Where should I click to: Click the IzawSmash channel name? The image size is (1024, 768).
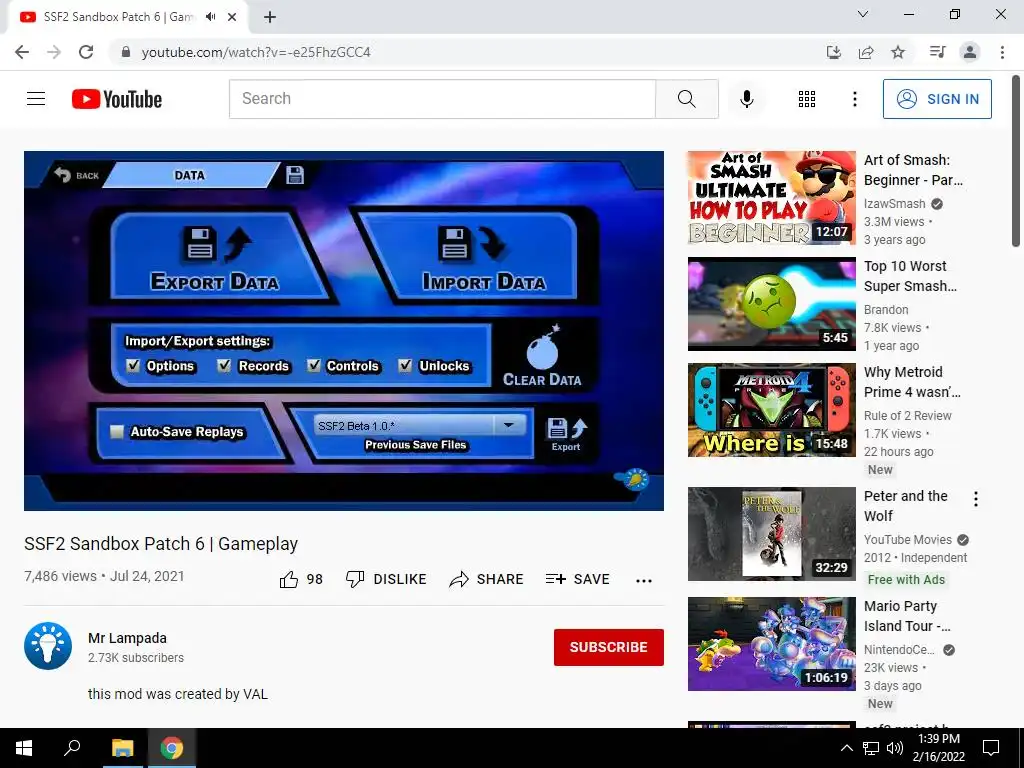[x=894, y=204]
